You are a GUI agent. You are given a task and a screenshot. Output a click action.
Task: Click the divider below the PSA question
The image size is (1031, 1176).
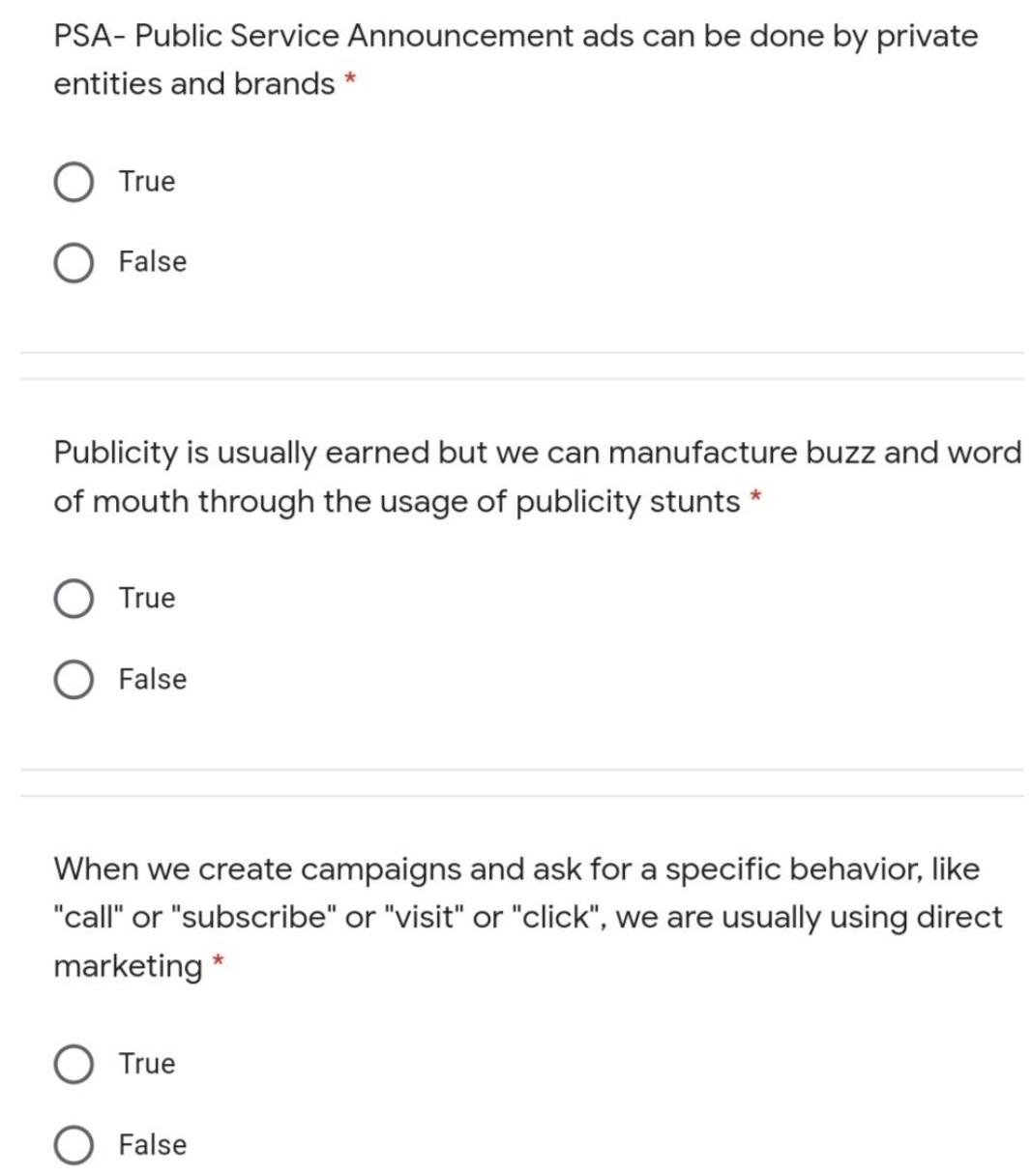[515, 350]
